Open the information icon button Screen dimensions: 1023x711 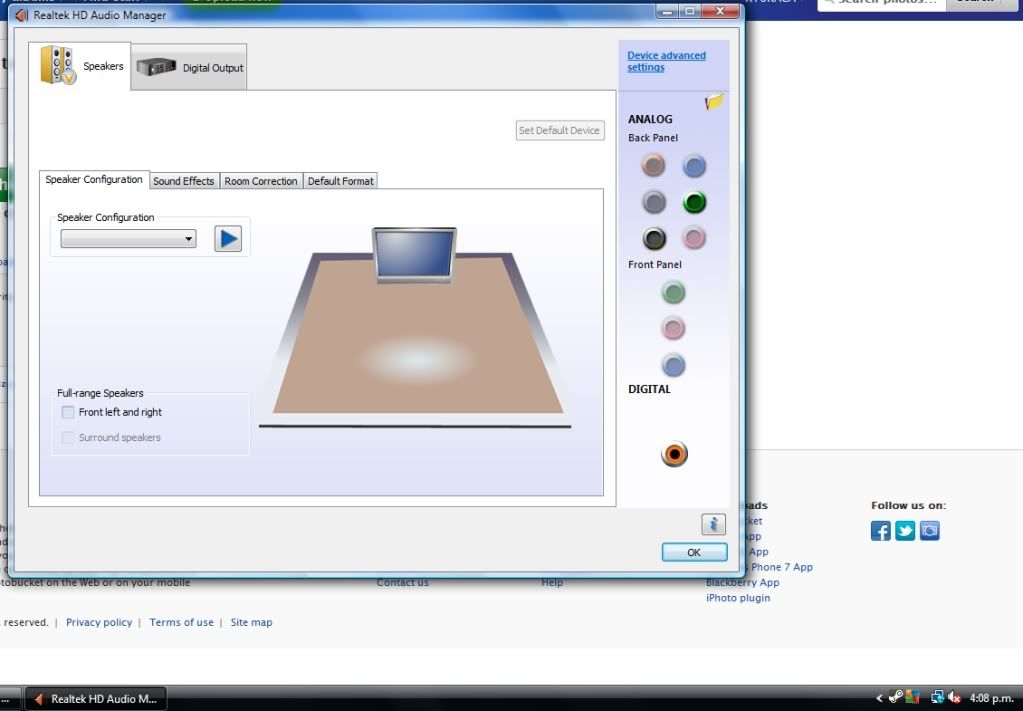point(714,524)
